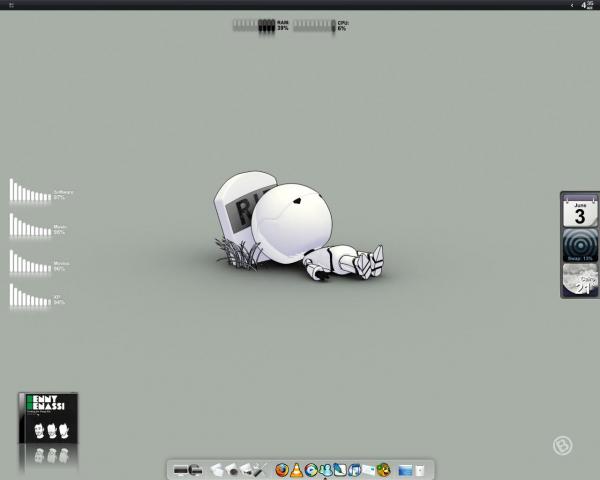This screenshot has width=600, height=480.
Task: Launch the iTunes music note icon
Action: pyautogui.click(x=354, y=470)
